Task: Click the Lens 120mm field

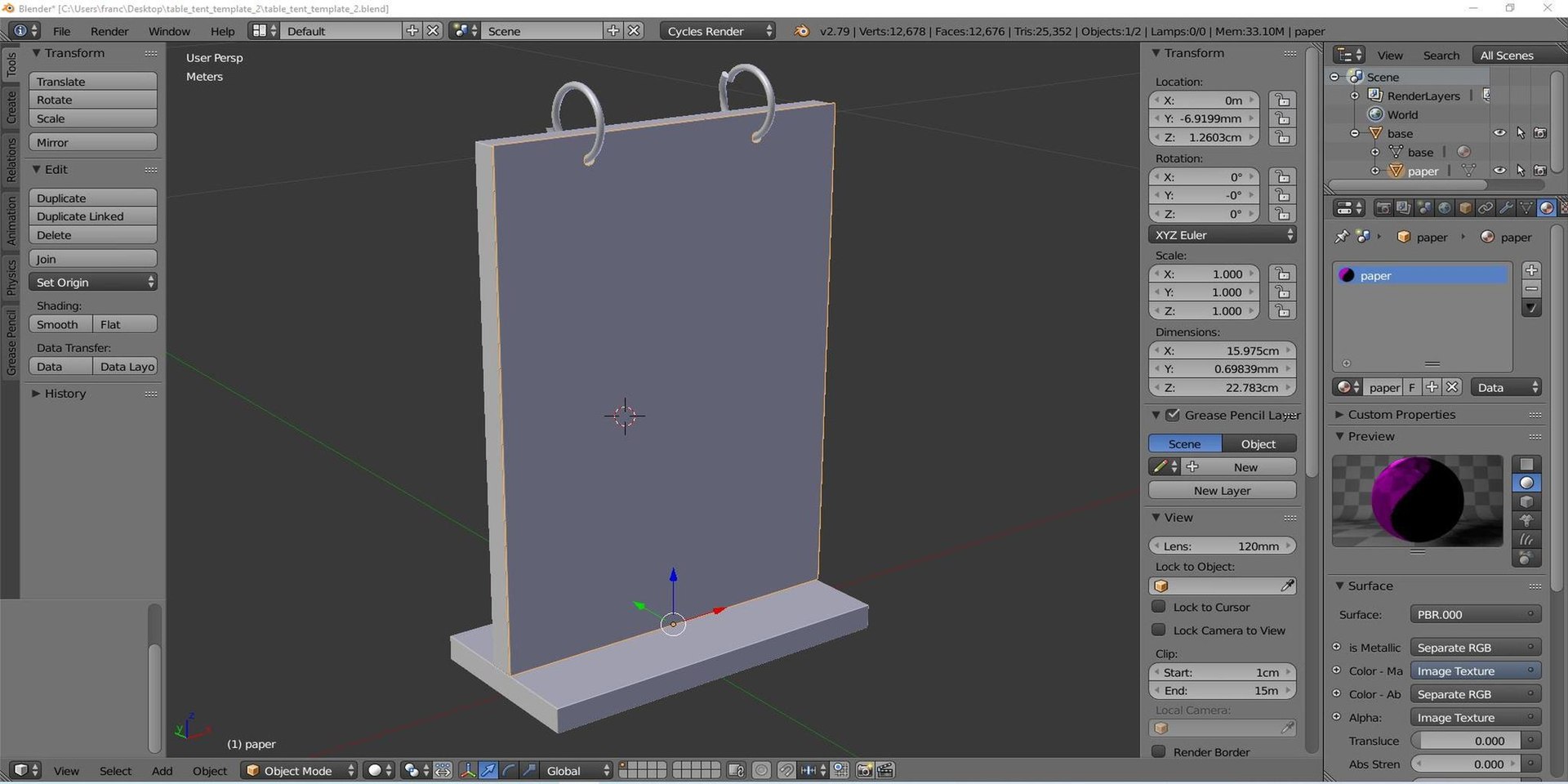Action: 1222,546
